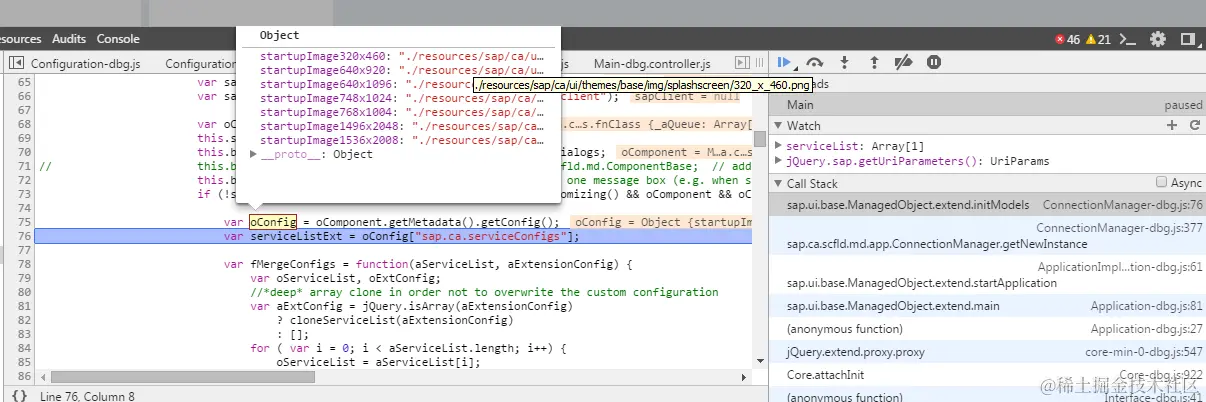The height and width of the screenshot is (402, 1206).
Task: Open Application-dbg.js:27 source link
Action: (x=1146, y=328)
